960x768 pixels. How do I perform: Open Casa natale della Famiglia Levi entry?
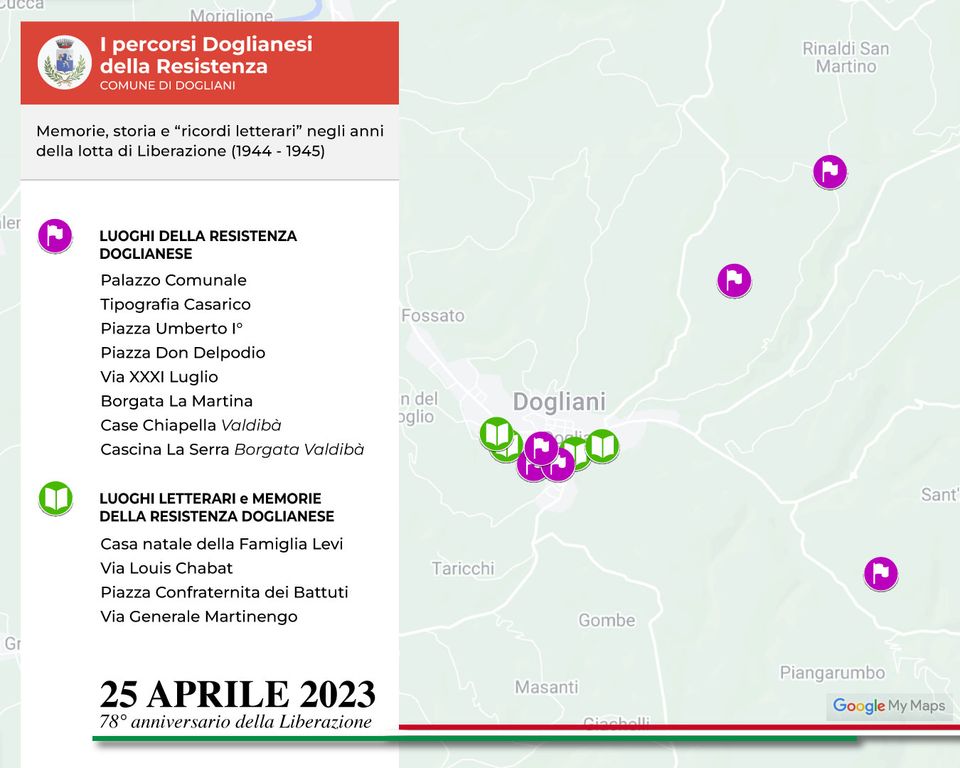[221, 544]
